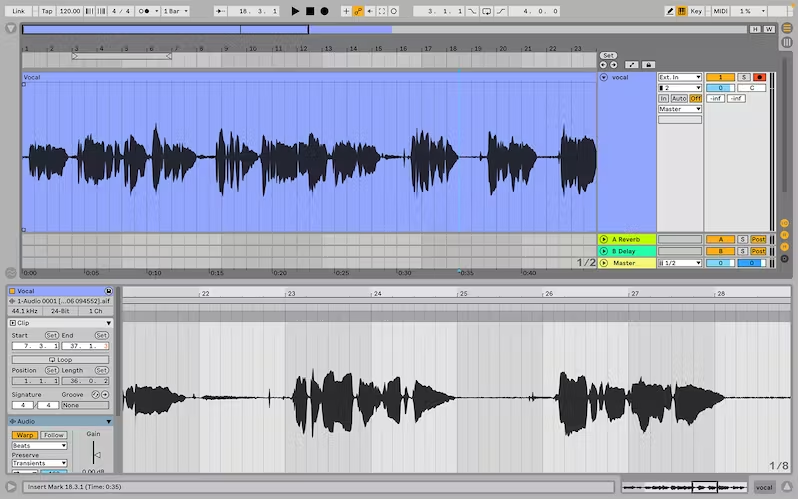Screen dimensions: 798x499
Task: Click Re-enable Automation arrow icon
Action: [x=370, y=11]
